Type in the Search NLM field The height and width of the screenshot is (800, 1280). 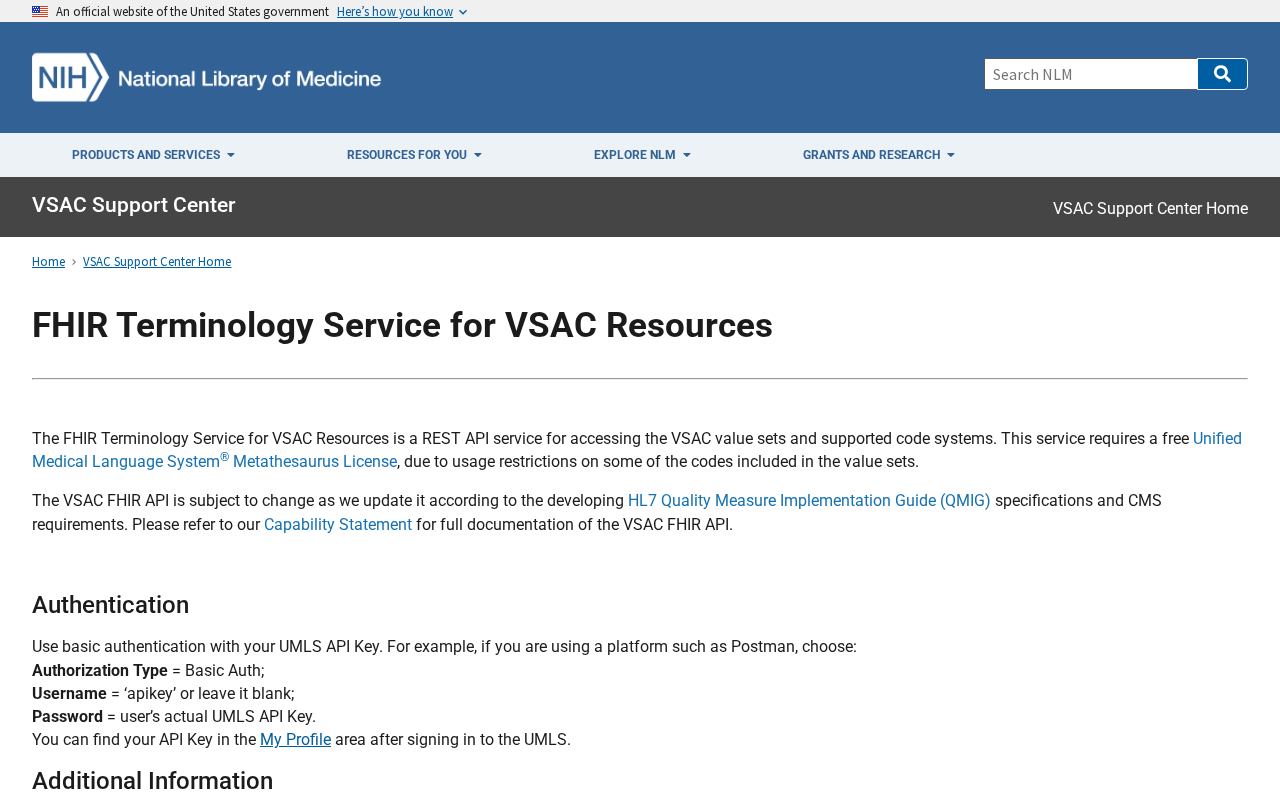point(1091,74)
